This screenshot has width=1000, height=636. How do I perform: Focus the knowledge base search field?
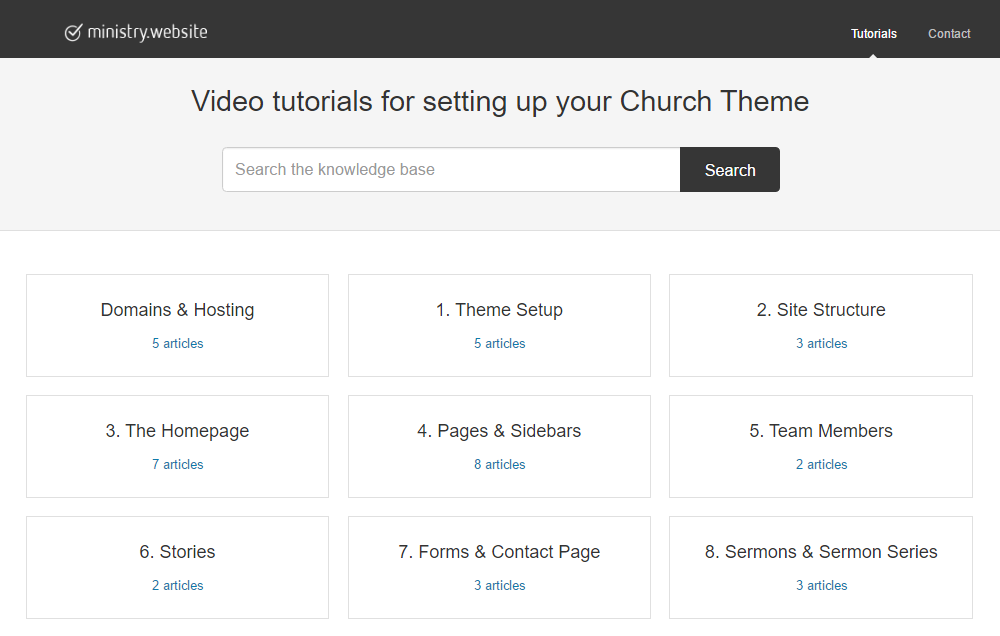click(451, 170)
